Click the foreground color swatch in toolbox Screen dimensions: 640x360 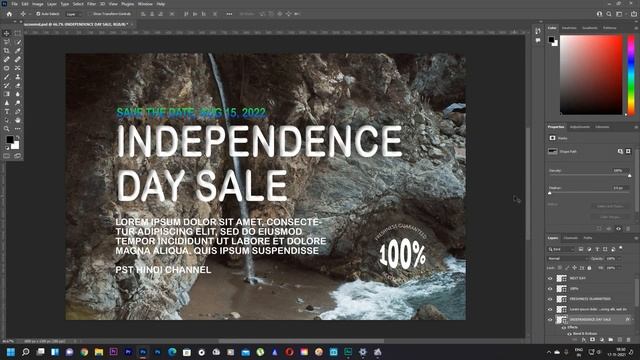tap(10, 139)
